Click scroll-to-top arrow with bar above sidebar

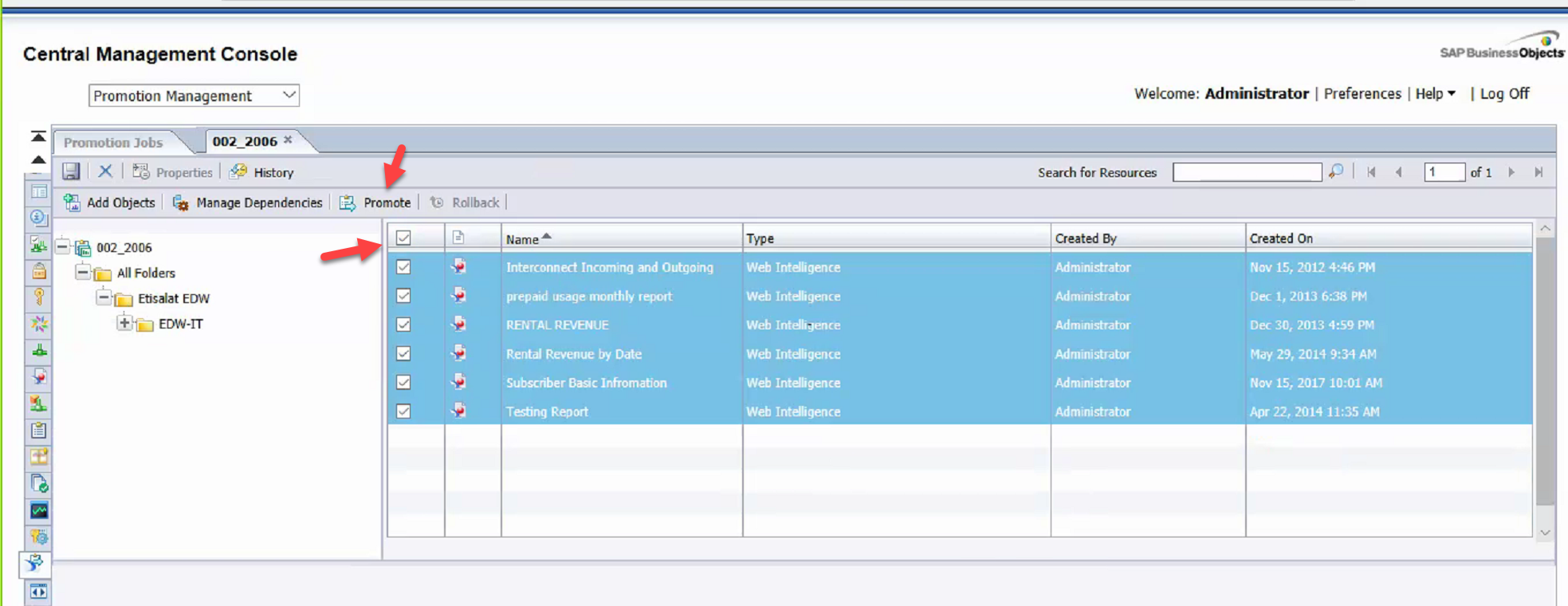click(38, 136)
